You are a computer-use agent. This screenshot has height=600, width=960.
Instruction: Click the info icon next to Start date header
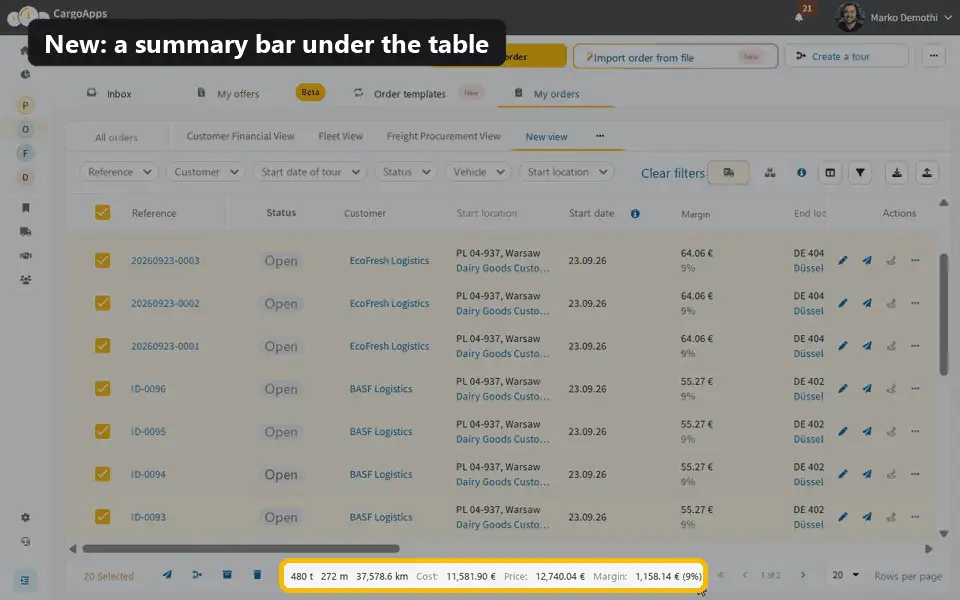[635, 214]
